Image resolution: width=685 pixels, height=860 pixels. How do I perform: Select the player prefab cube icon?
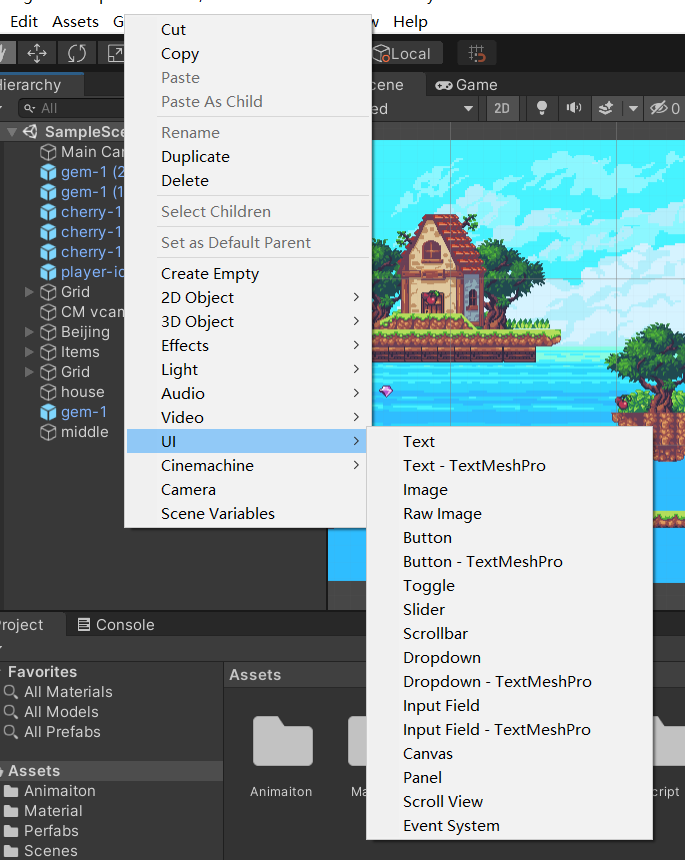pos(48,272)
